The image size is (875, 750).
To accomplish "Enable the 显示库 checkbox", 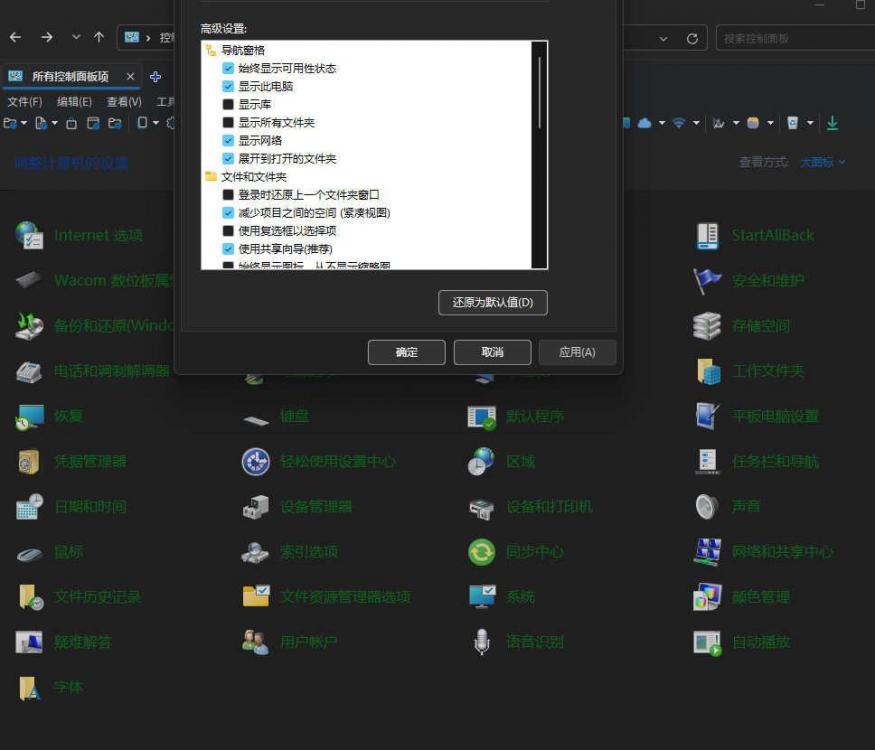I will tap(228, 104).
